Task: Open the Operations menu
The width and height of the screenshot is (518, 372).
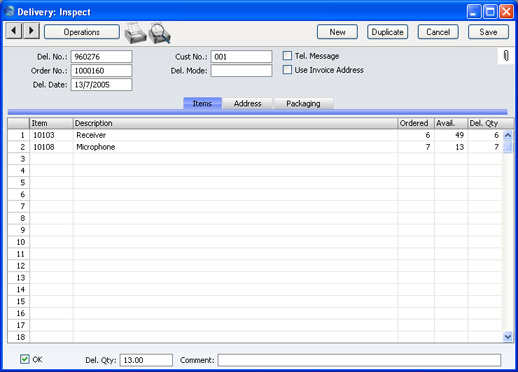Action: coord(82,32)
